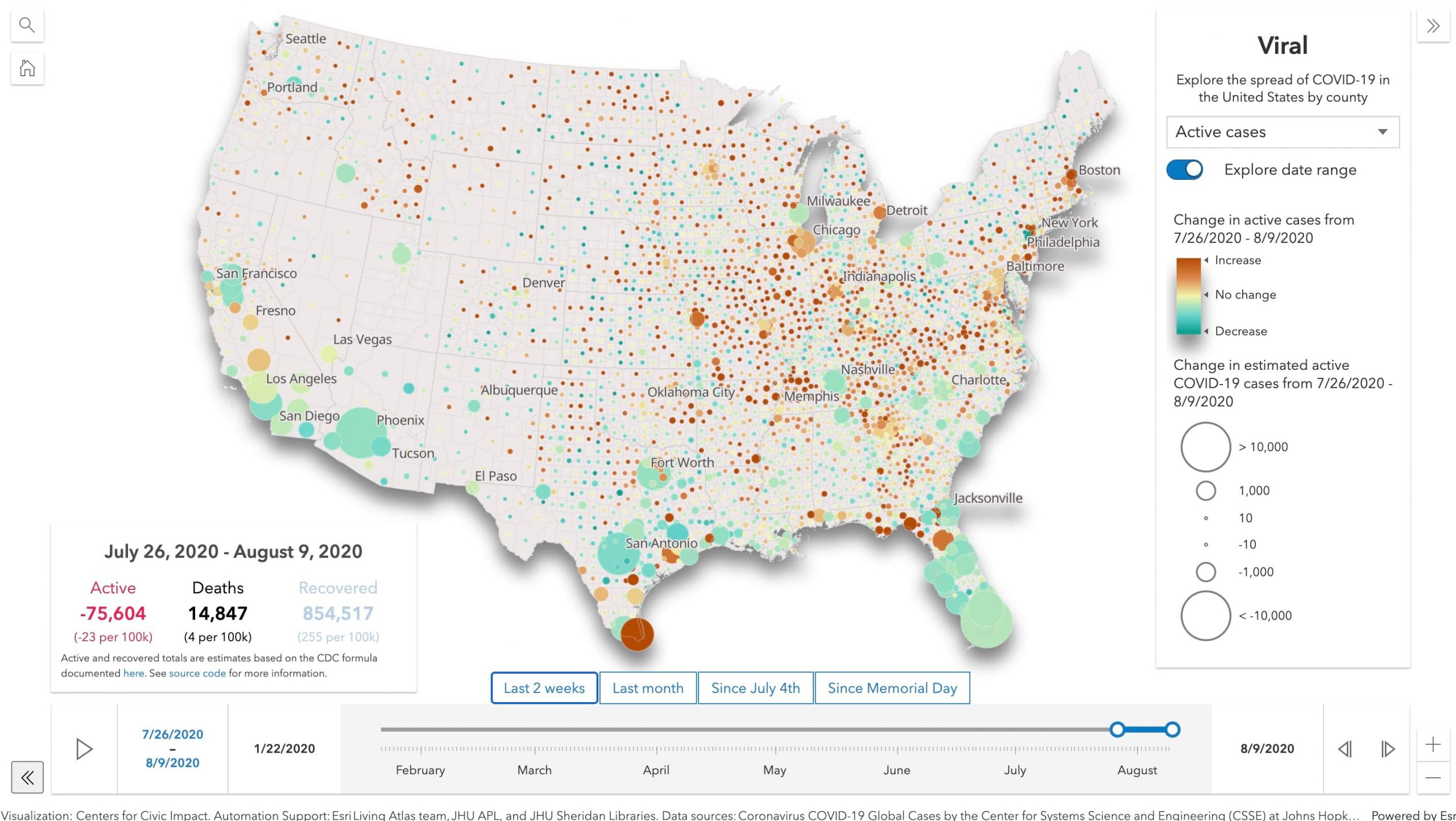Click the home extent icon
This screenshot has height=821, width=1456.
pos(27,68)
